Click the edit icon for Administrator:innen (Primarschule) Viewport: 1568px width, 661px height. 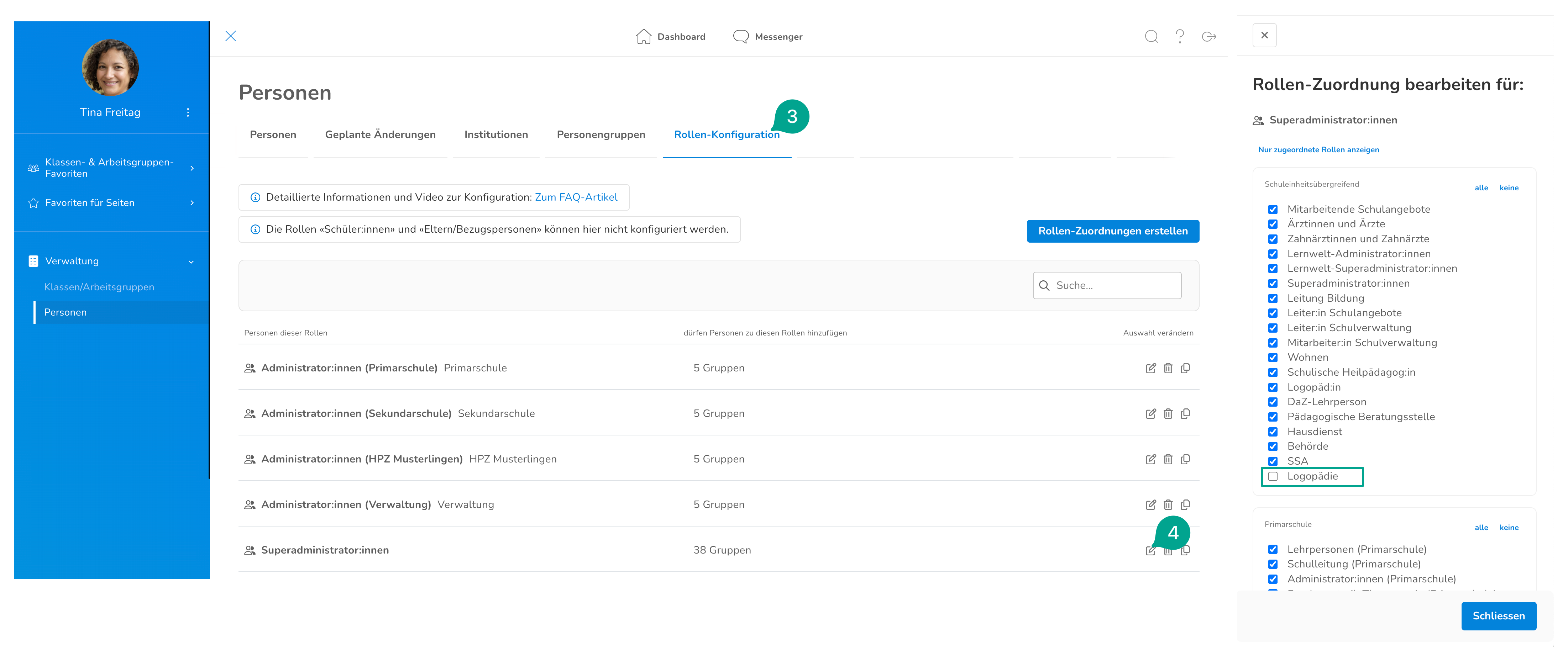click(1150, 368)
